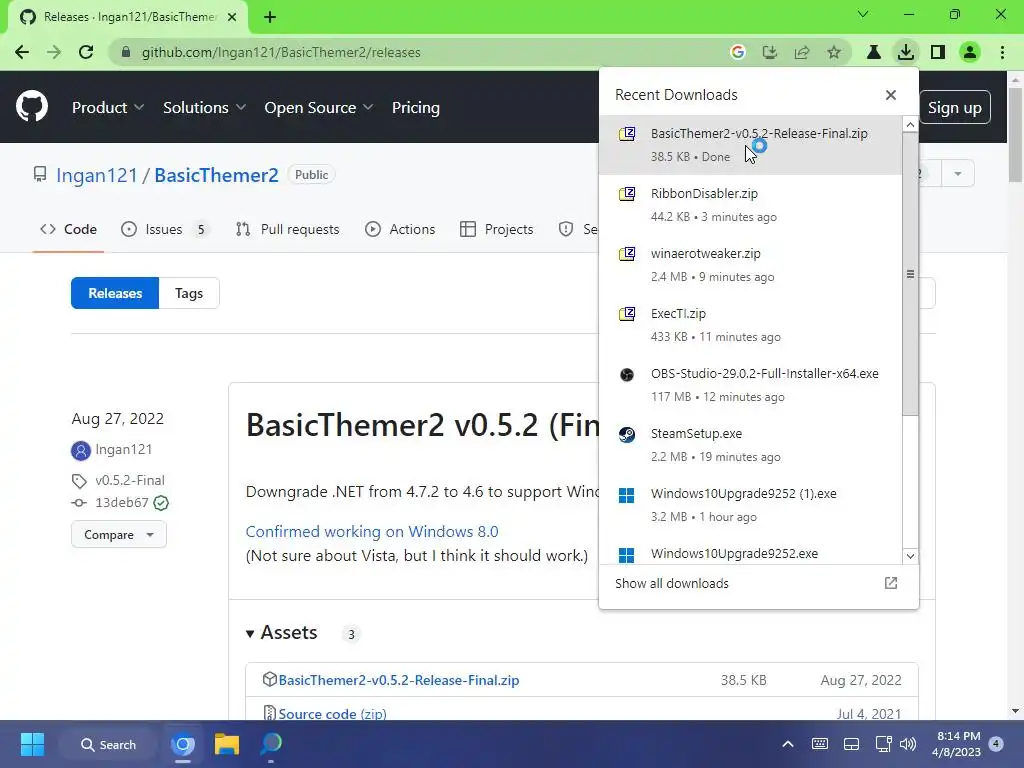1024x768 pixels.
Task: Open Chrome Labs flask icon
Action: pos(874,52)
